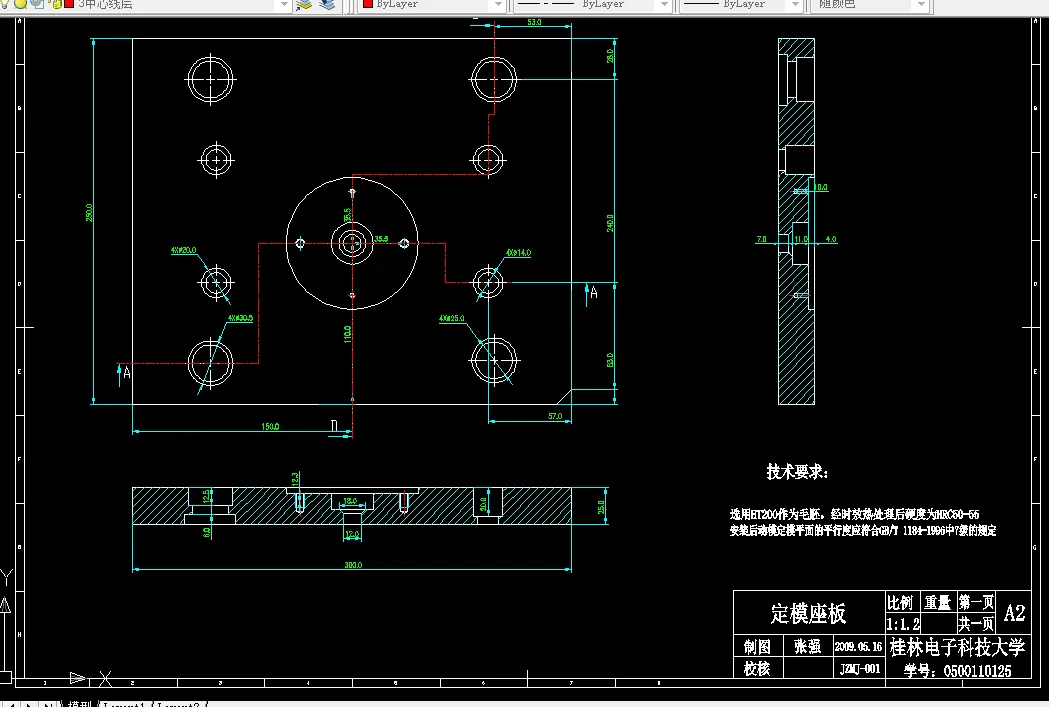
Task: Click the UCS X-axis marker in the bottom-left corner
Action: pos(105,679)
